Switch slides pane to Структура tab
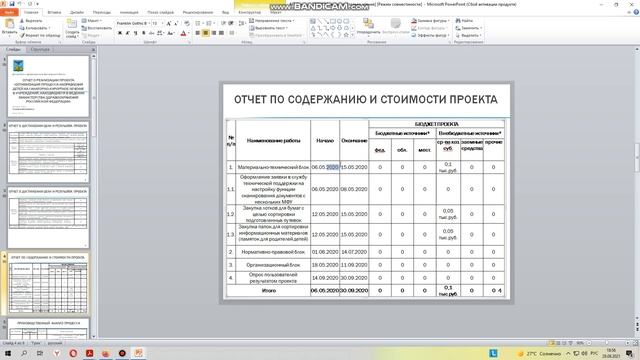The width and height of the screenshot is (640, 360). pos(40,49)
